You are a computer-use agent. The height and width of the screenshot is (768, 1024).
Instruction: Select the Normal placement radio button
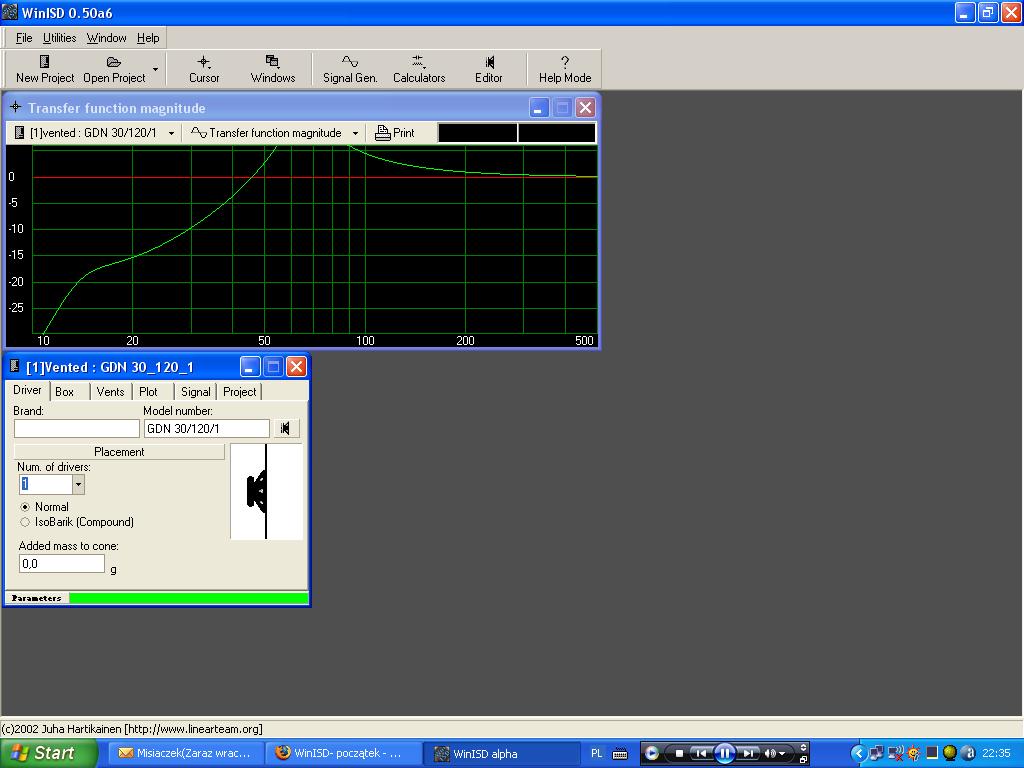pyautogui.click(x=25, y=507)
